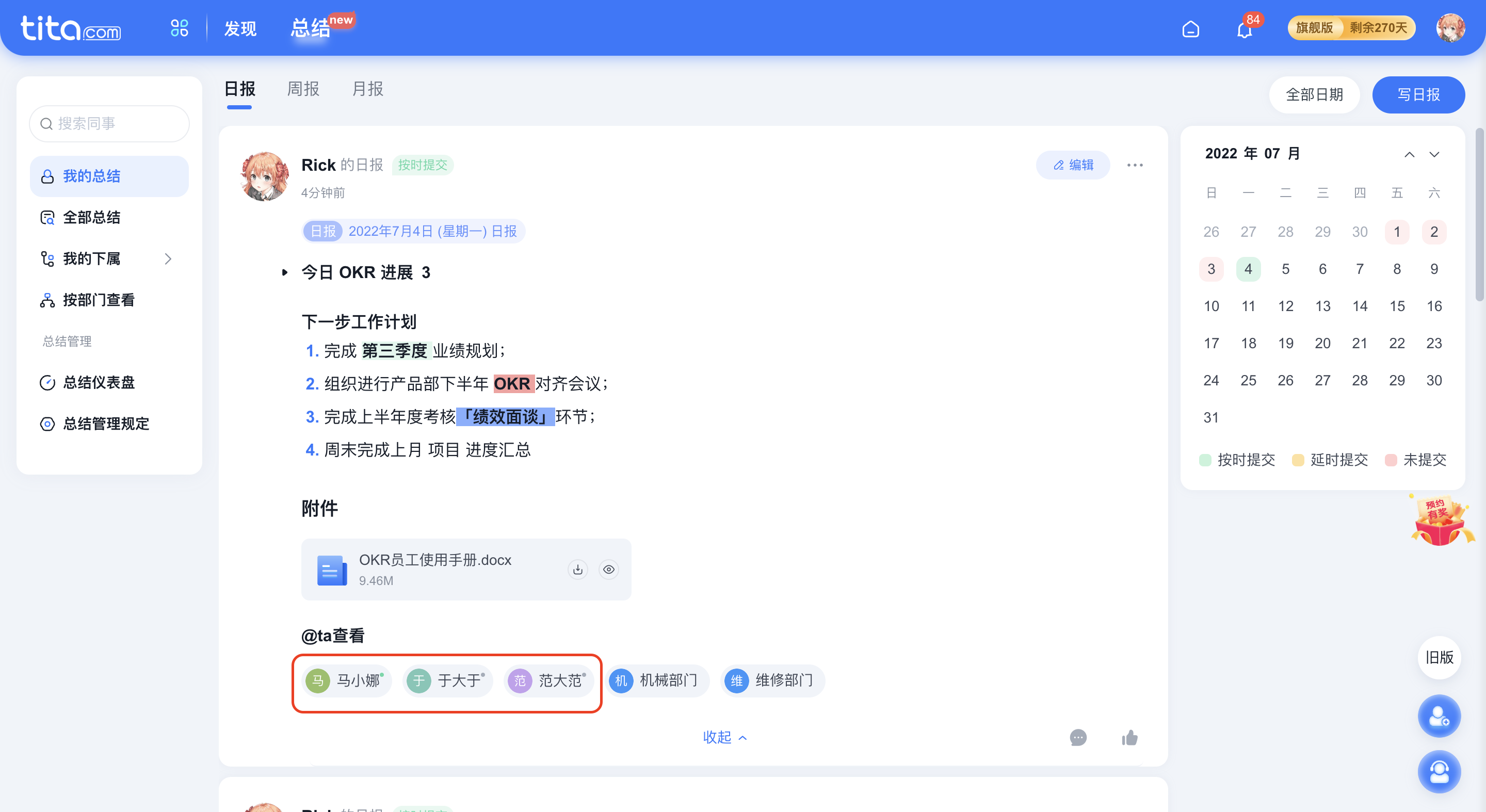Click the 于大于 mention chip
The width and height of the screenshot is (1486, 812).
coord(448,681)
